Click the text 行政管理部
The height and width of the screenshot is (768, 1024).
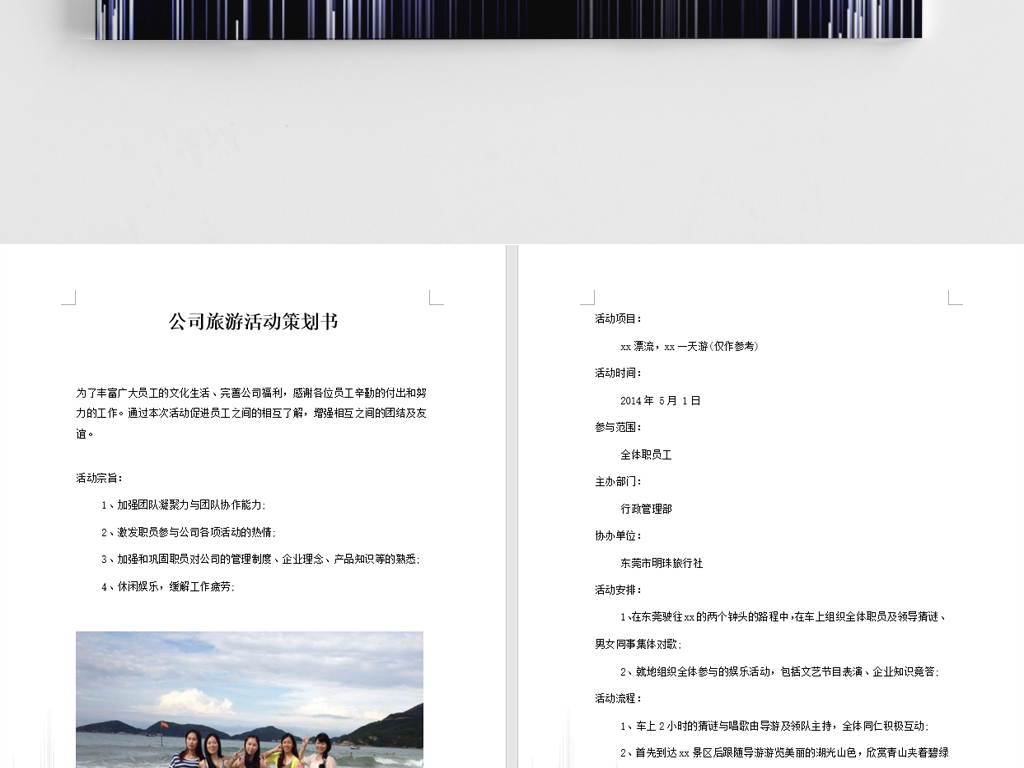pyautogui.click(x=647, y=508)
